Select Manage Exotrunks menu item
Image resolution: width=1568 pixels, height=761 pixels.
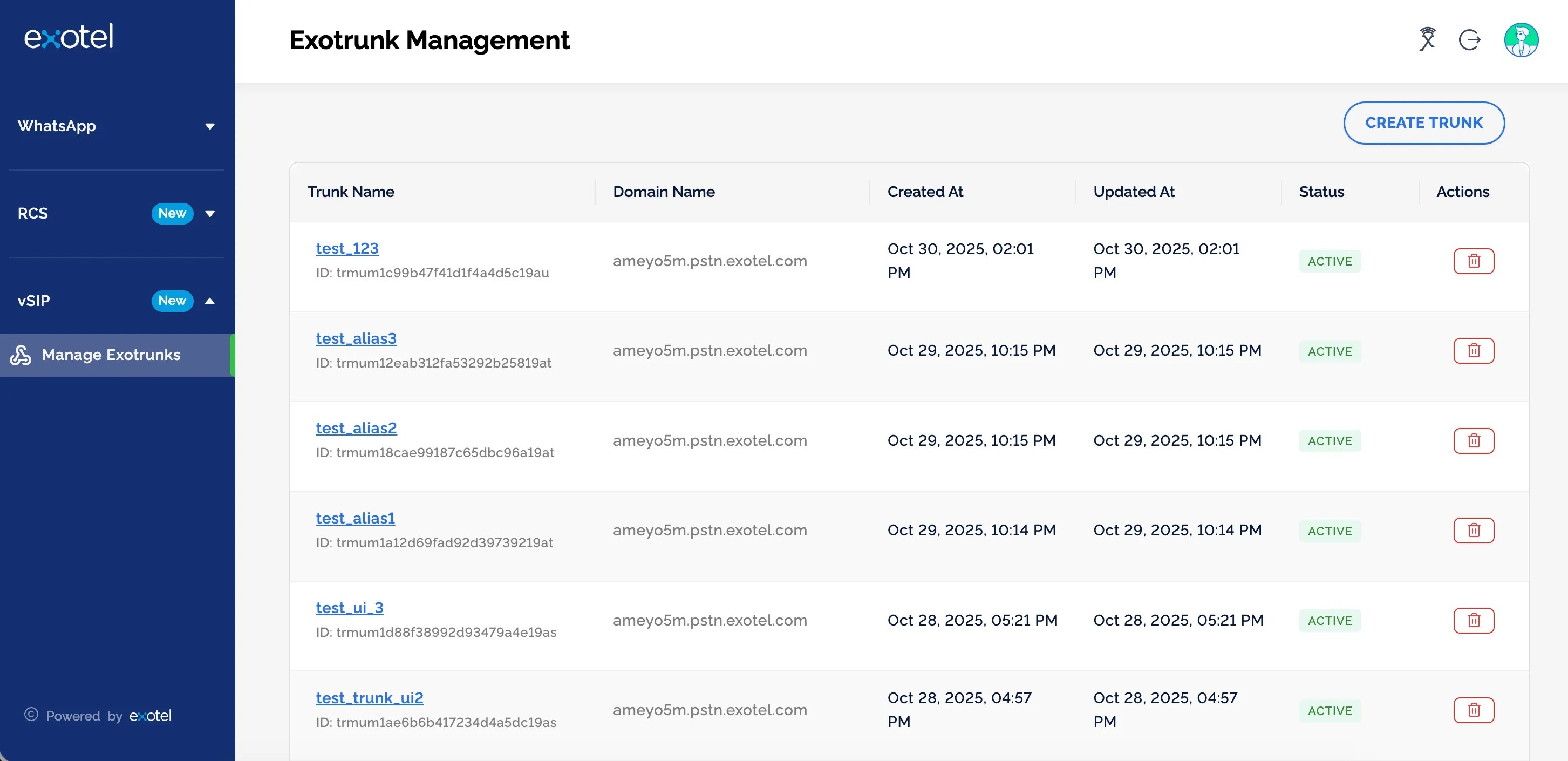coord(111,355)
